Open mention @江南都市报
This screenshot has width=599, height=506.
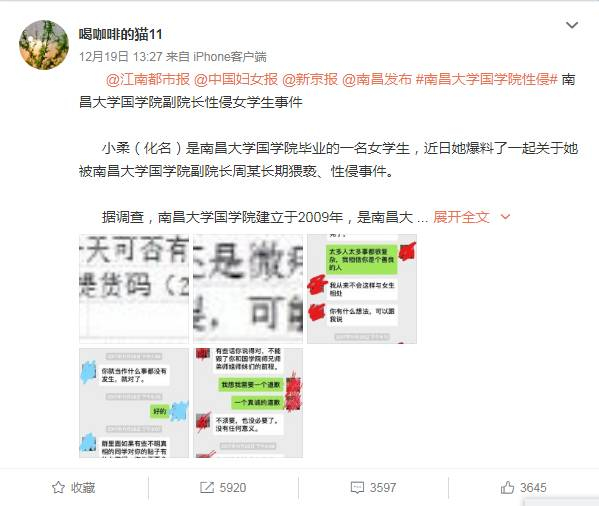tap(148, 79)
